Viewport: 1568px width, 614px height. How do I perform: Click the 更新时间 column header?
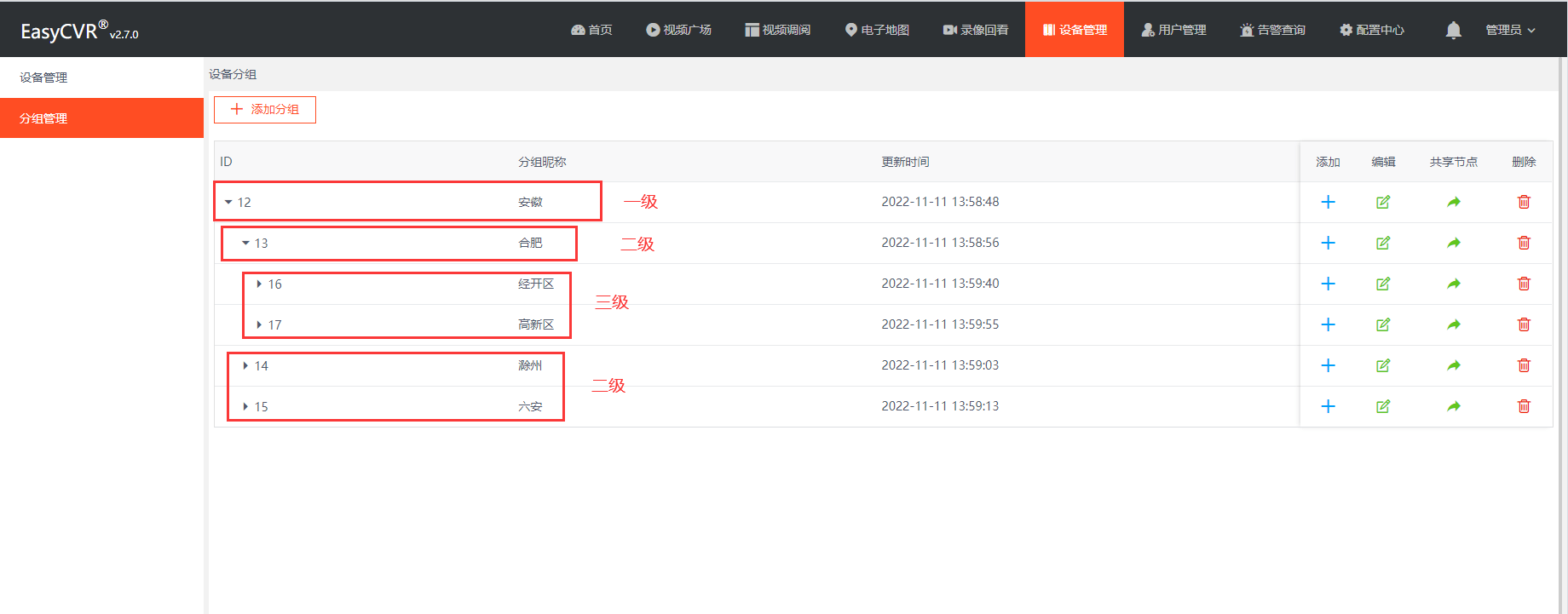coord(905,162)
